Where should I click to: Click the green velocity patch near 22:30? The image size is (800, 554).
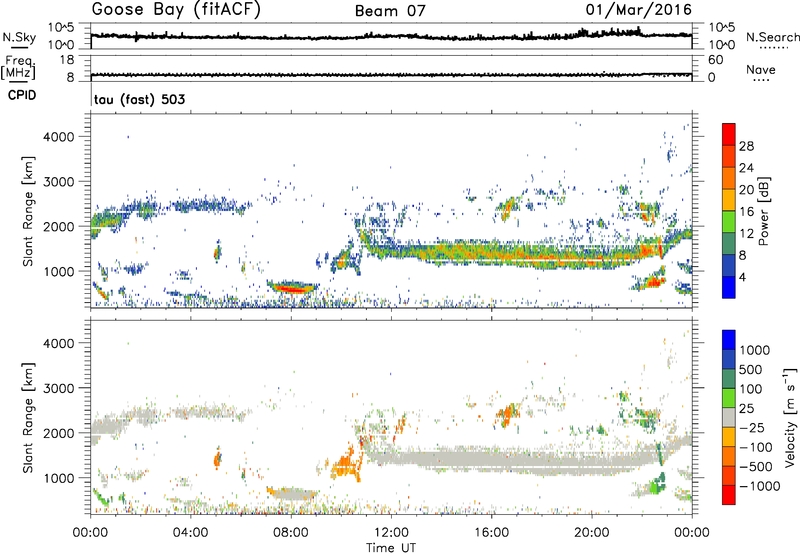[x=656, y=484]
